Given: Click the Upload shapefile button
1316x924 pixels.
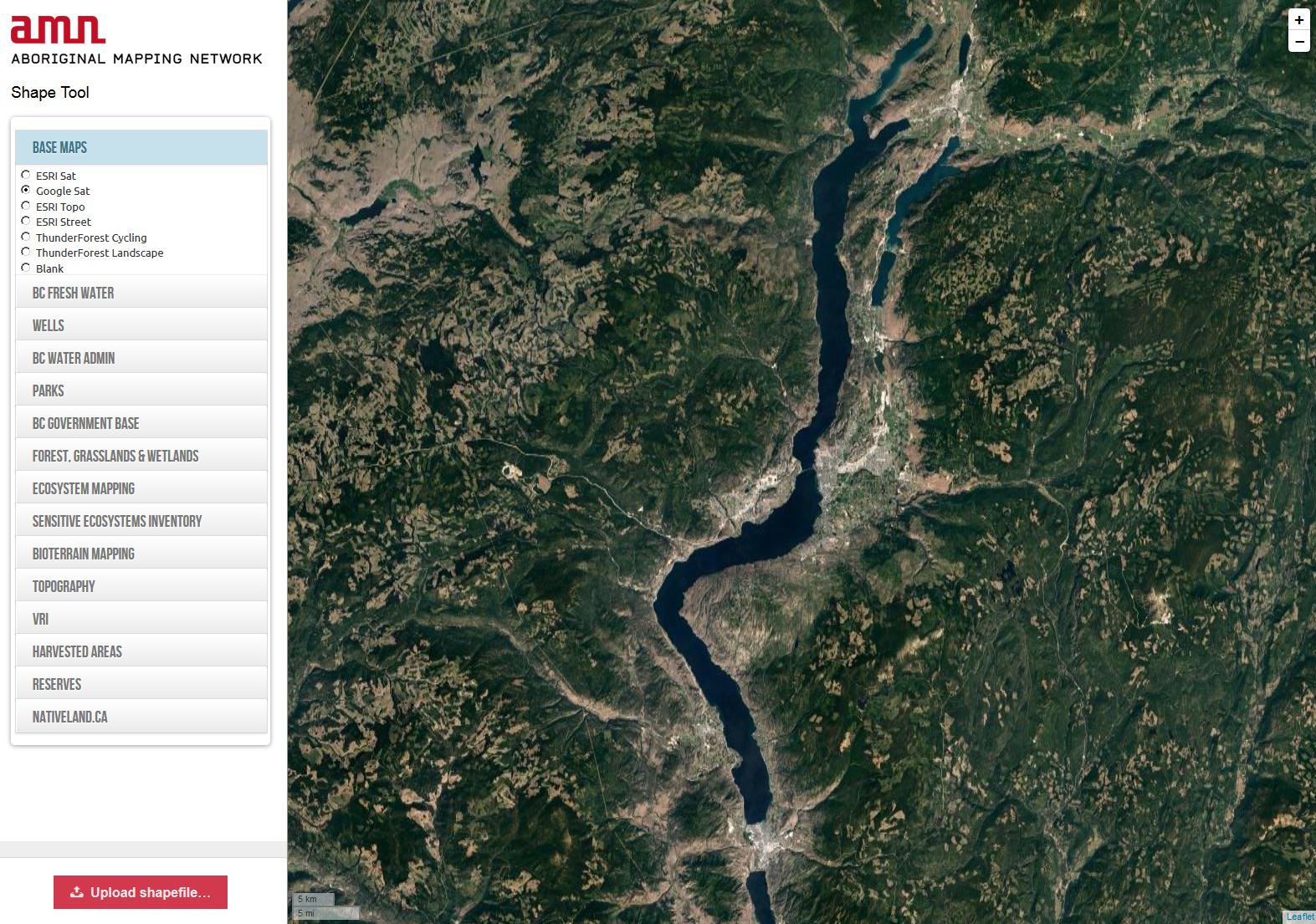Looking at the screenshot, I should [141, 892].
